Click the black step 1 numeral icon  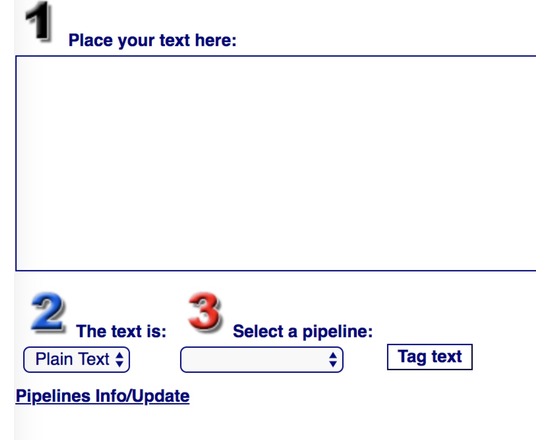coord(39,22)
